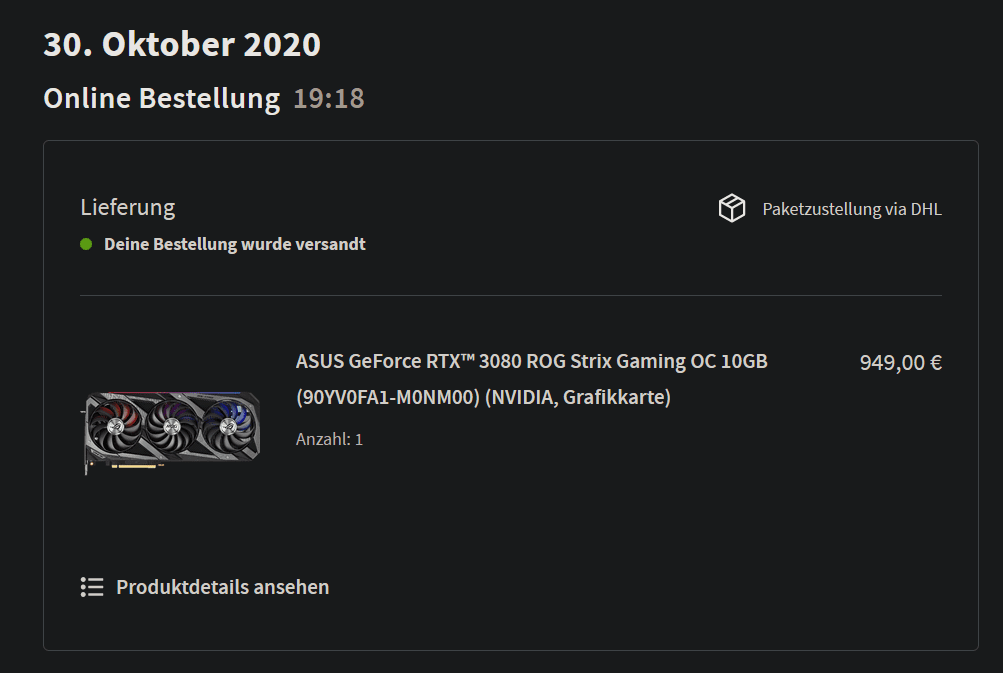The image size is (1003, 673).
Task: Open the Produktdetails ansehen link
Action: pyautogui.click(x=222, y=587)
